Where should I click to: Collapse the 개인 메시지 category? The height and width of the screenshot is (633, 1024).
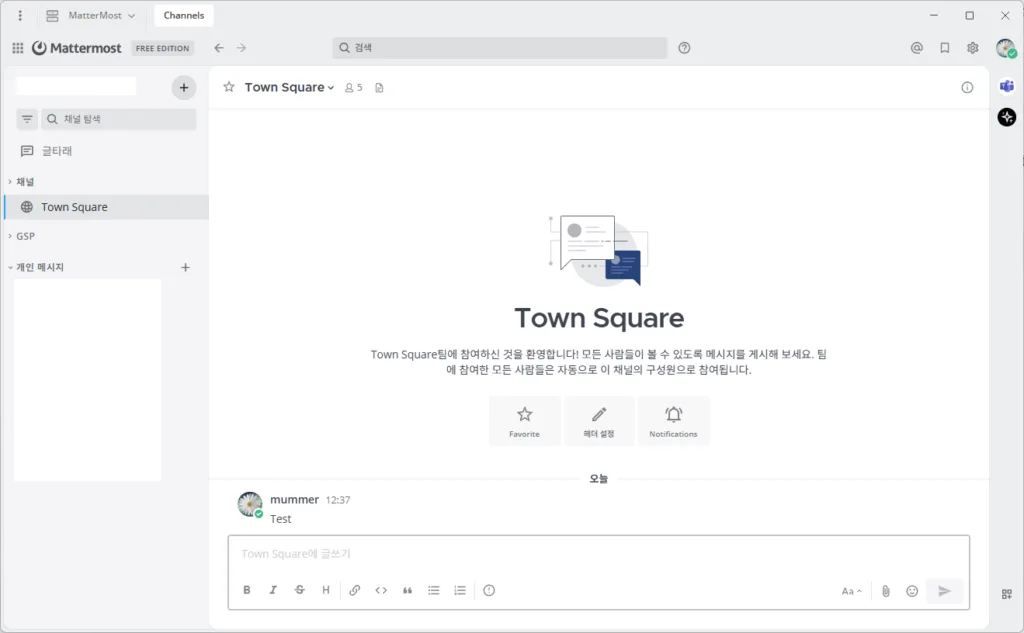36,267
